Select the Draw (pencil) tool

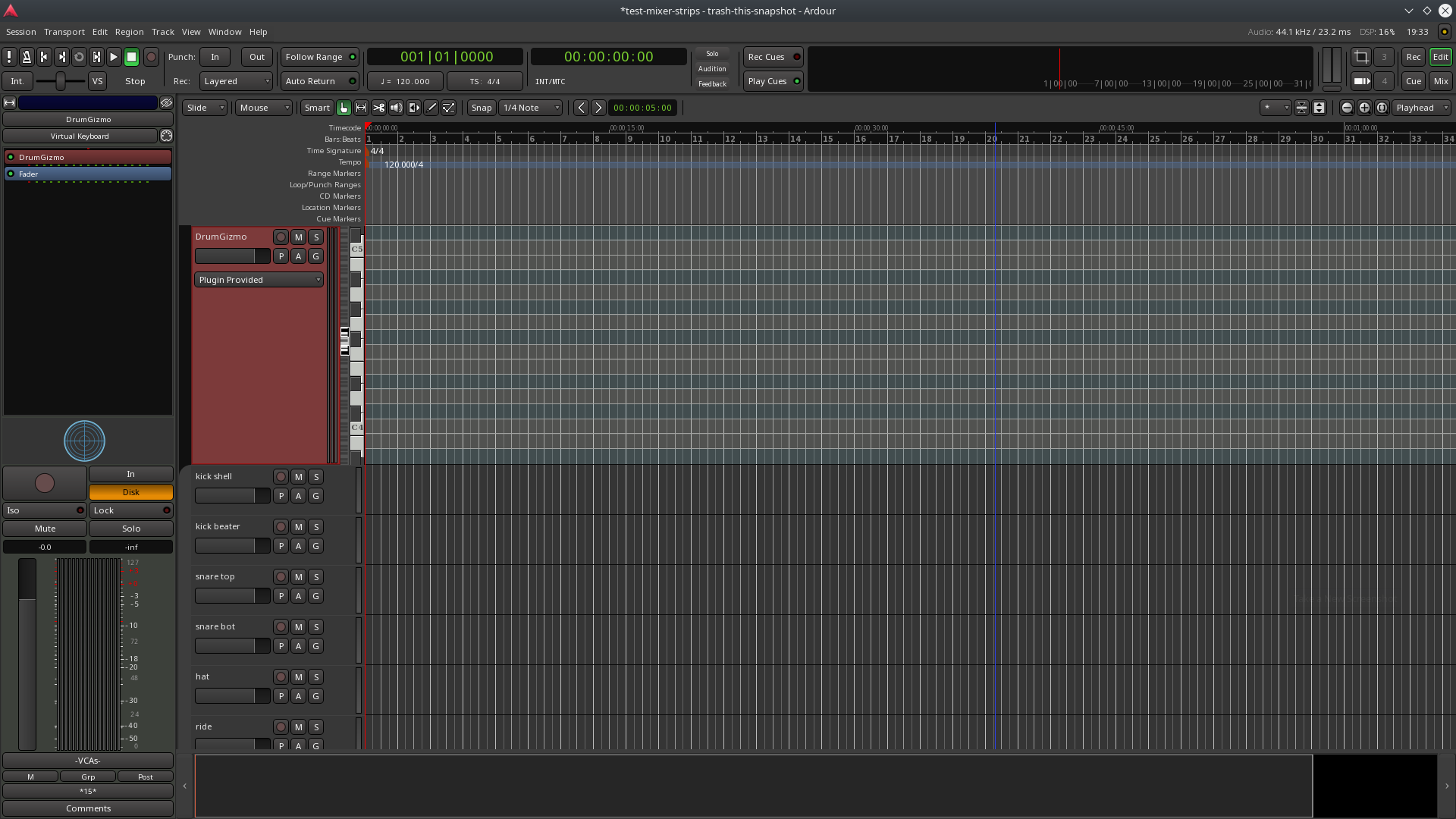pyautogui.click(x=431, y=108)
